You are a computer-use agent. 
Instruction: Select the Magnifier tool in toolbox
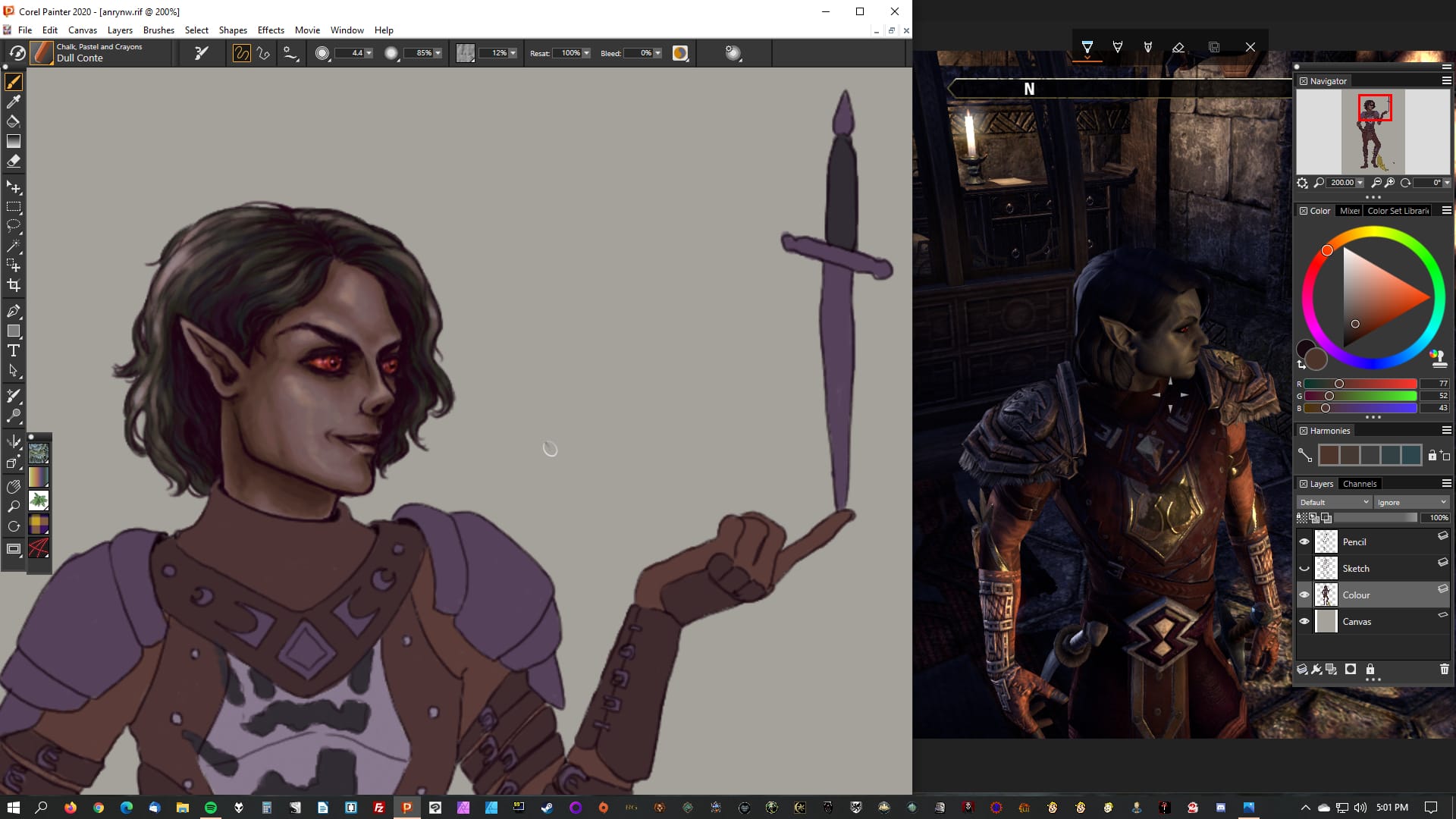(14, 507)
